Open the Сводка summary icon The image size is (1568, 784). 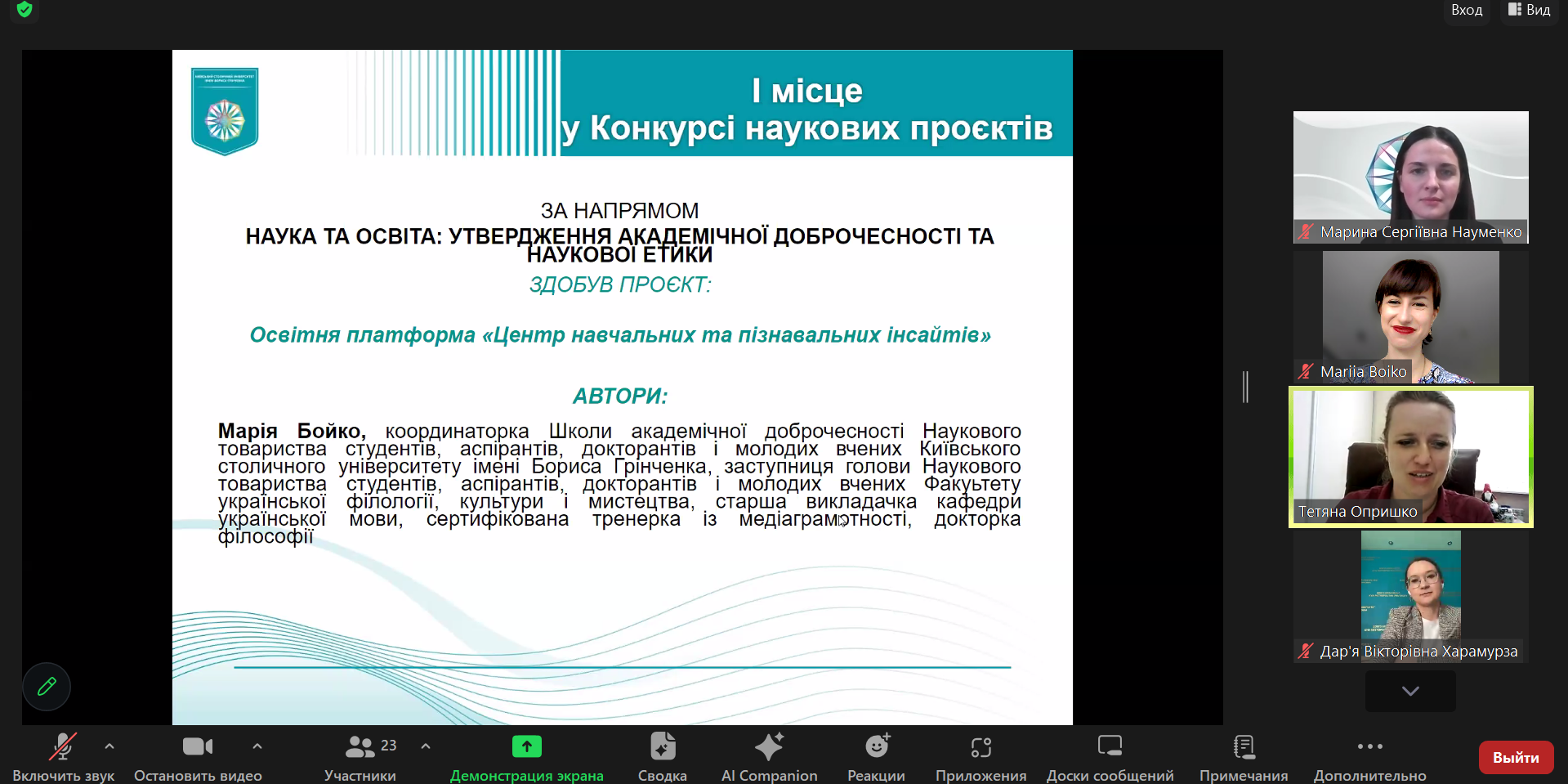(x=662, y=746)
